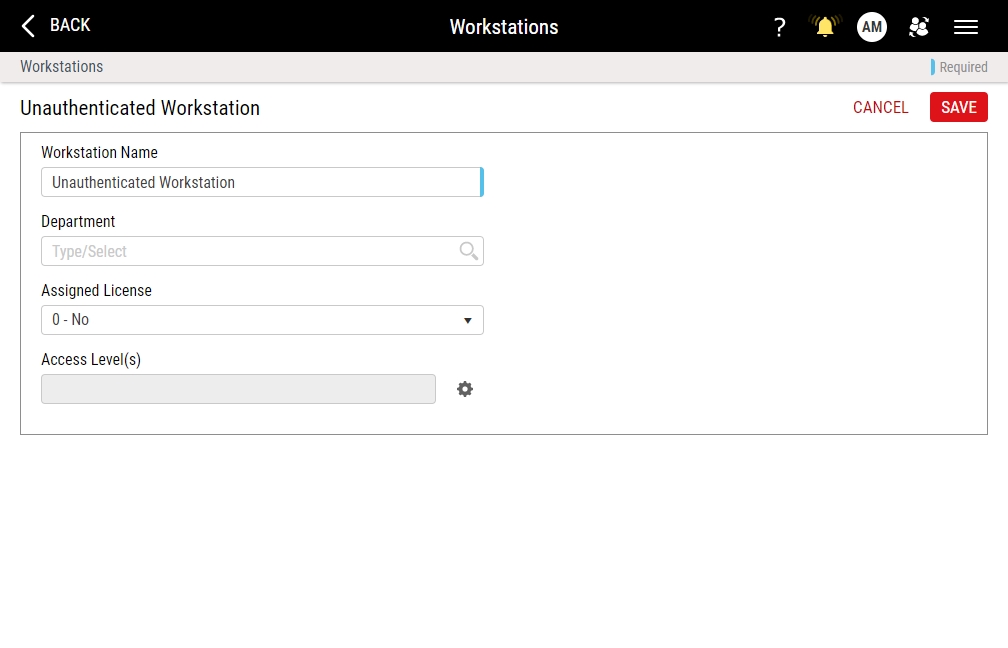Viewport: 1008px width, 648px height.
Task: Open Access Levels gear settings
Action: (x=465, y=389)
